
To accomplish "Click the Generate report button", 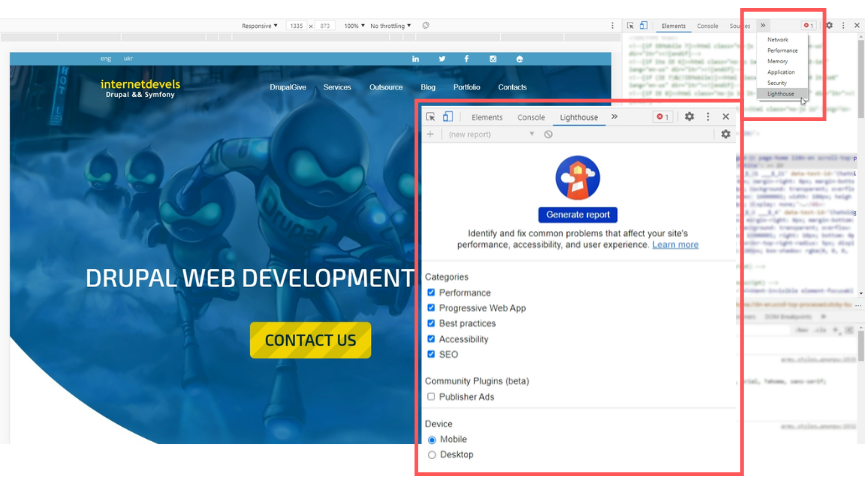I will coord(578,215).
